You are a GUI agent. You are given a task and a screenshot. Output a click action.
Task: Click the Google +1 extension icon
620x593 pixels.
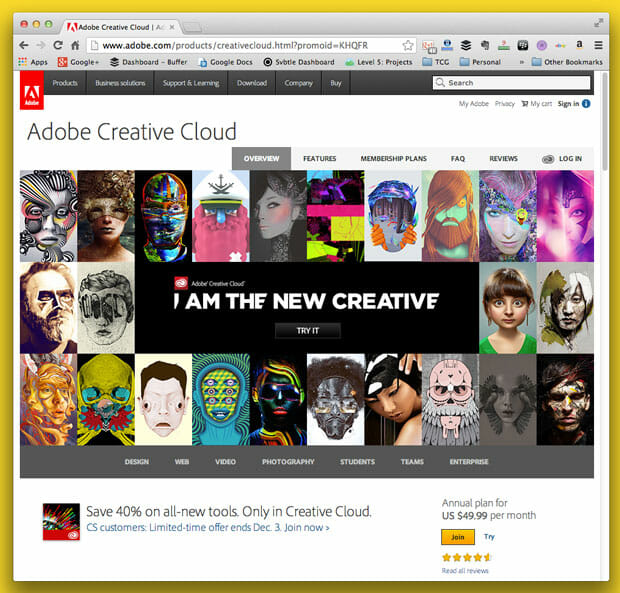pyautogui.click(x=429, y=46)
